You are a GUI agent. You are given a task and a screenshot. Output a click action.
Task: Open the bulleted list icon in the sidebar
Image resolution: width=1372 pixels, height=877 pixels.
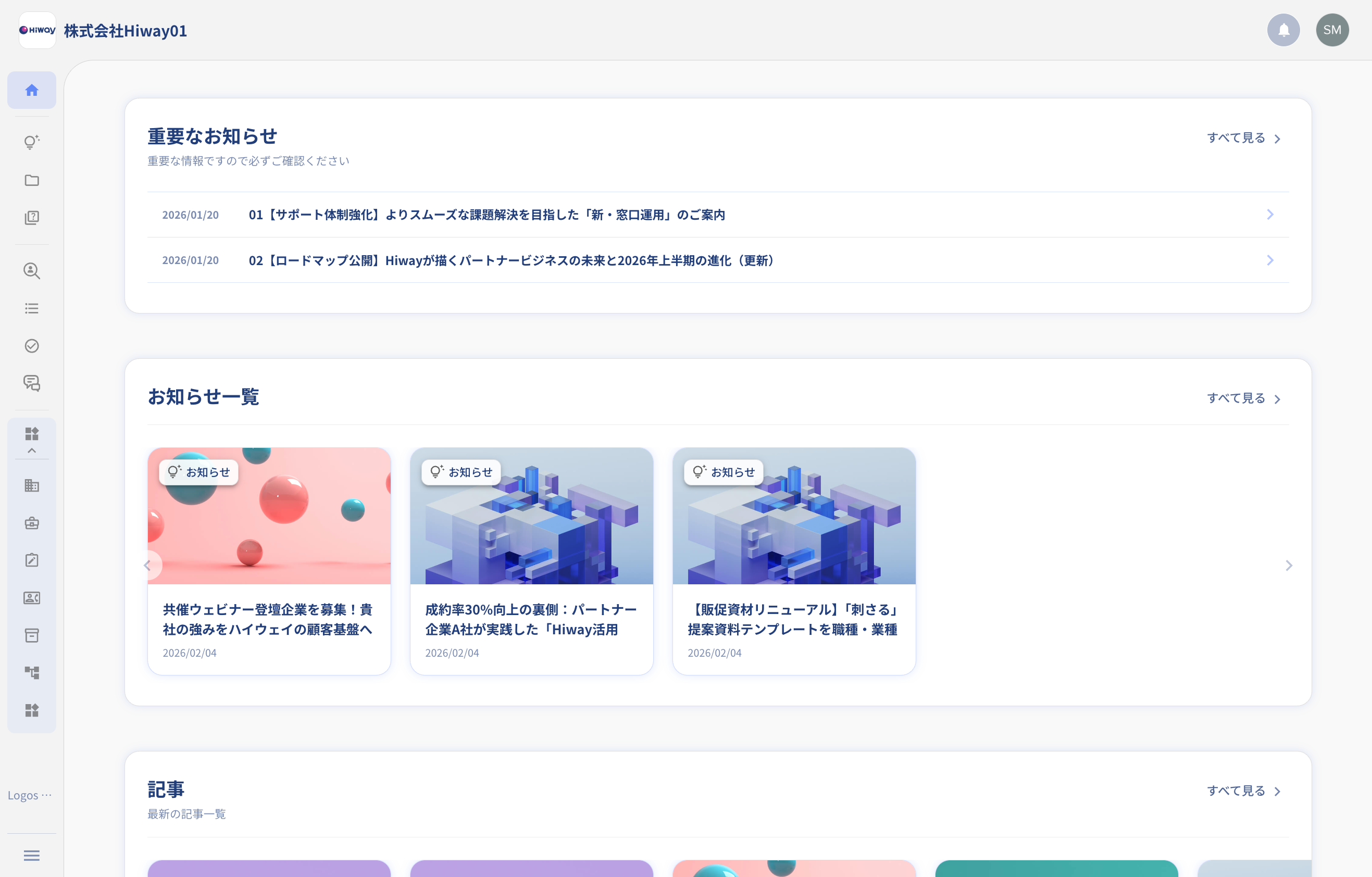[32, 308]
